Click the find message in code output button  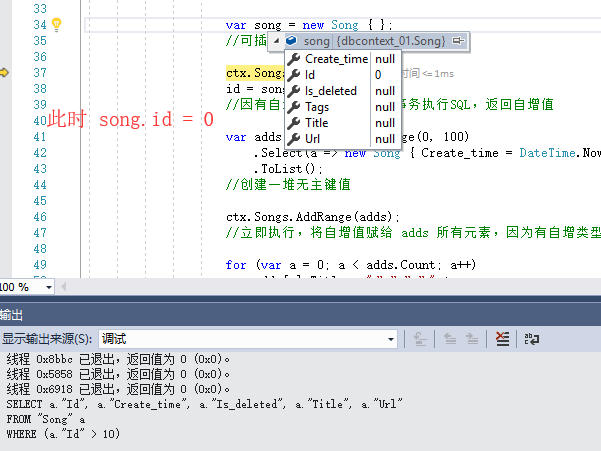(x=420, y=339)
